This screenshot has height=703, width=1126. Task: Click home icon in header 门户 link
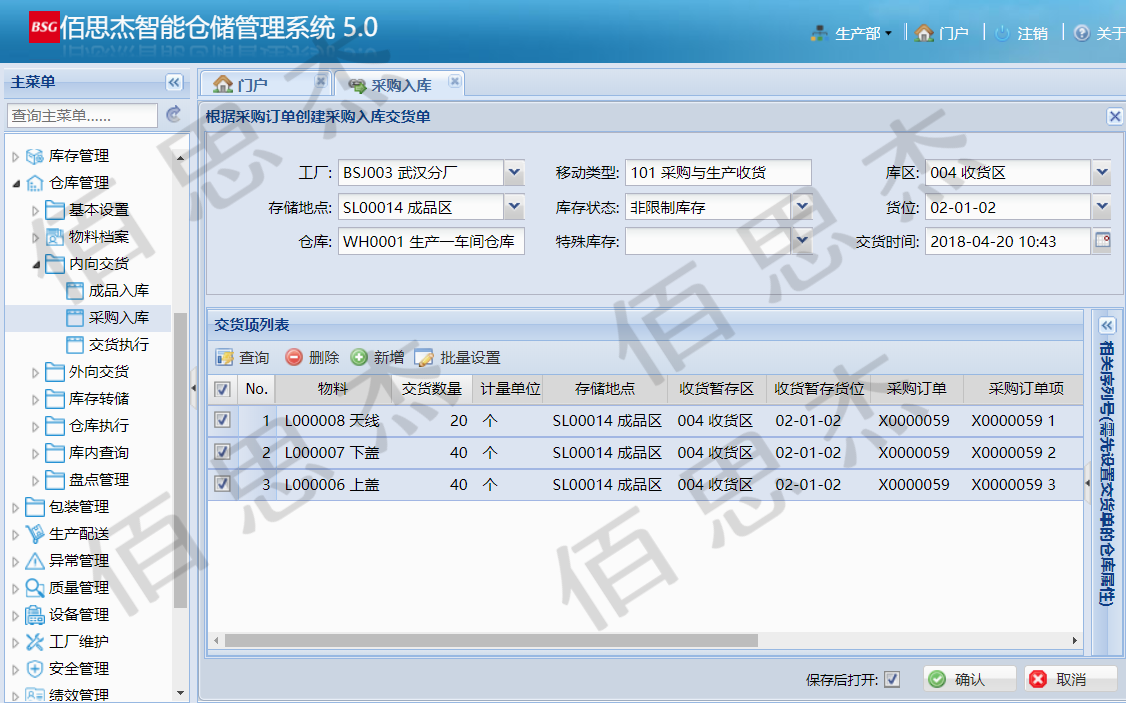pyautogui.click(x=924, y=33)
